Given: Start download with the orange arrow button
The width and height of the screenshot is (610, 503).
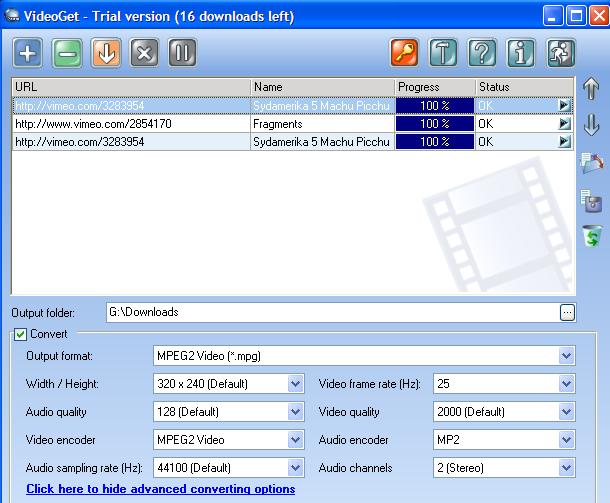Looking at the screenshot, I should (106, 53).
